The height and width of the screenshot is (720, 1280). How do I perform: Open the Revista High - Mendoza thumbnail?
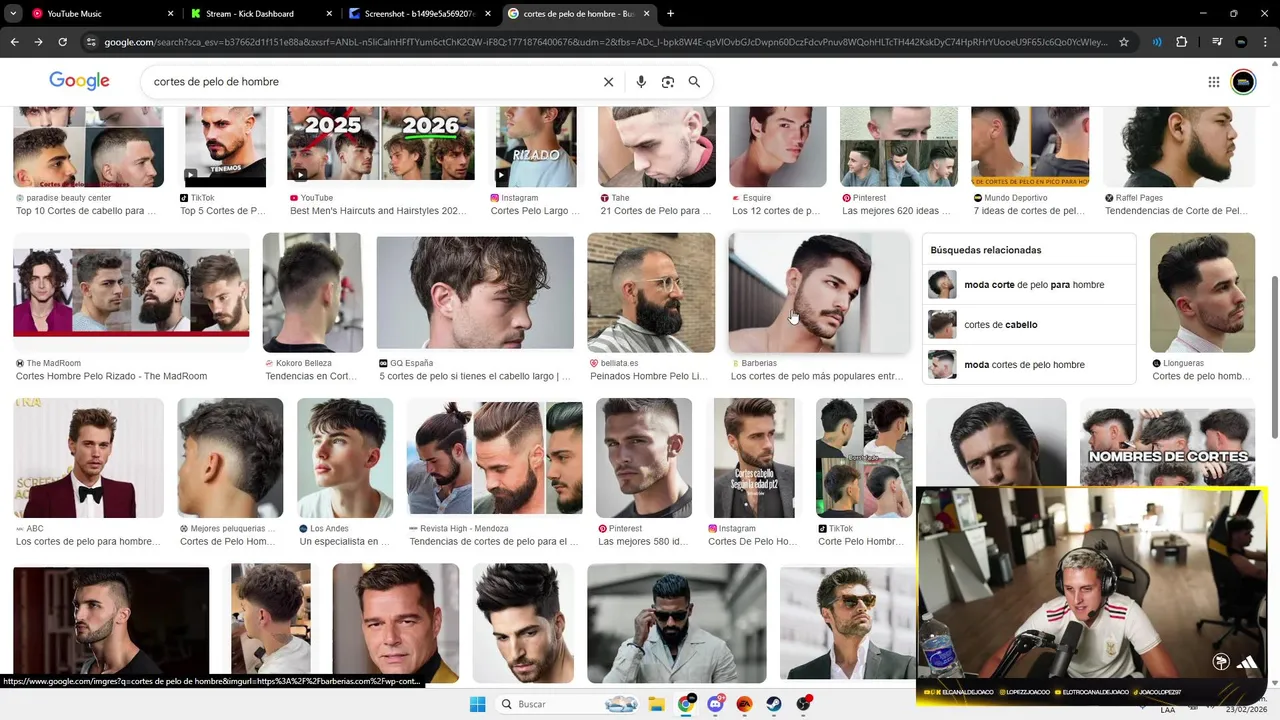coord(494,458)
